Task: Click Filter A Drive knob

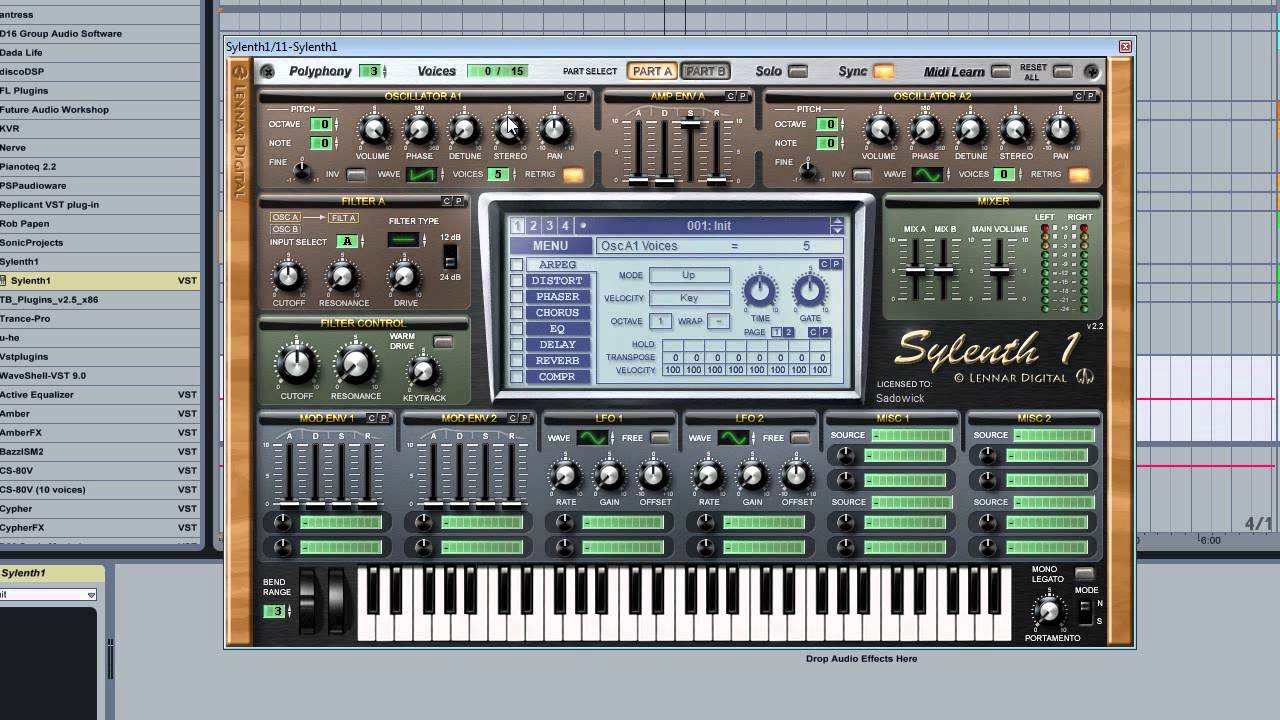Action: click(x=405, y=276)
